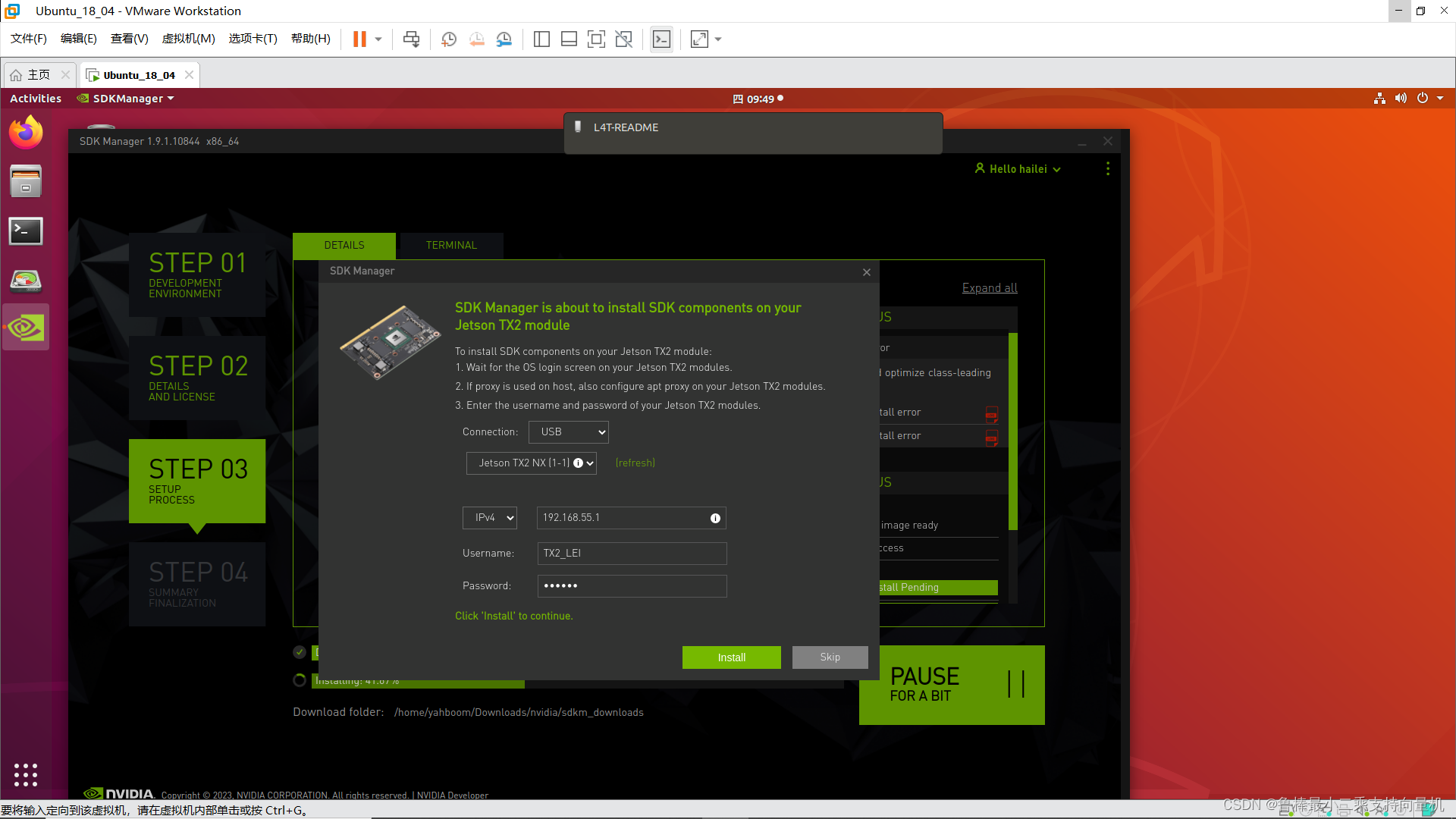Click the Password field

tap(632, 586)
